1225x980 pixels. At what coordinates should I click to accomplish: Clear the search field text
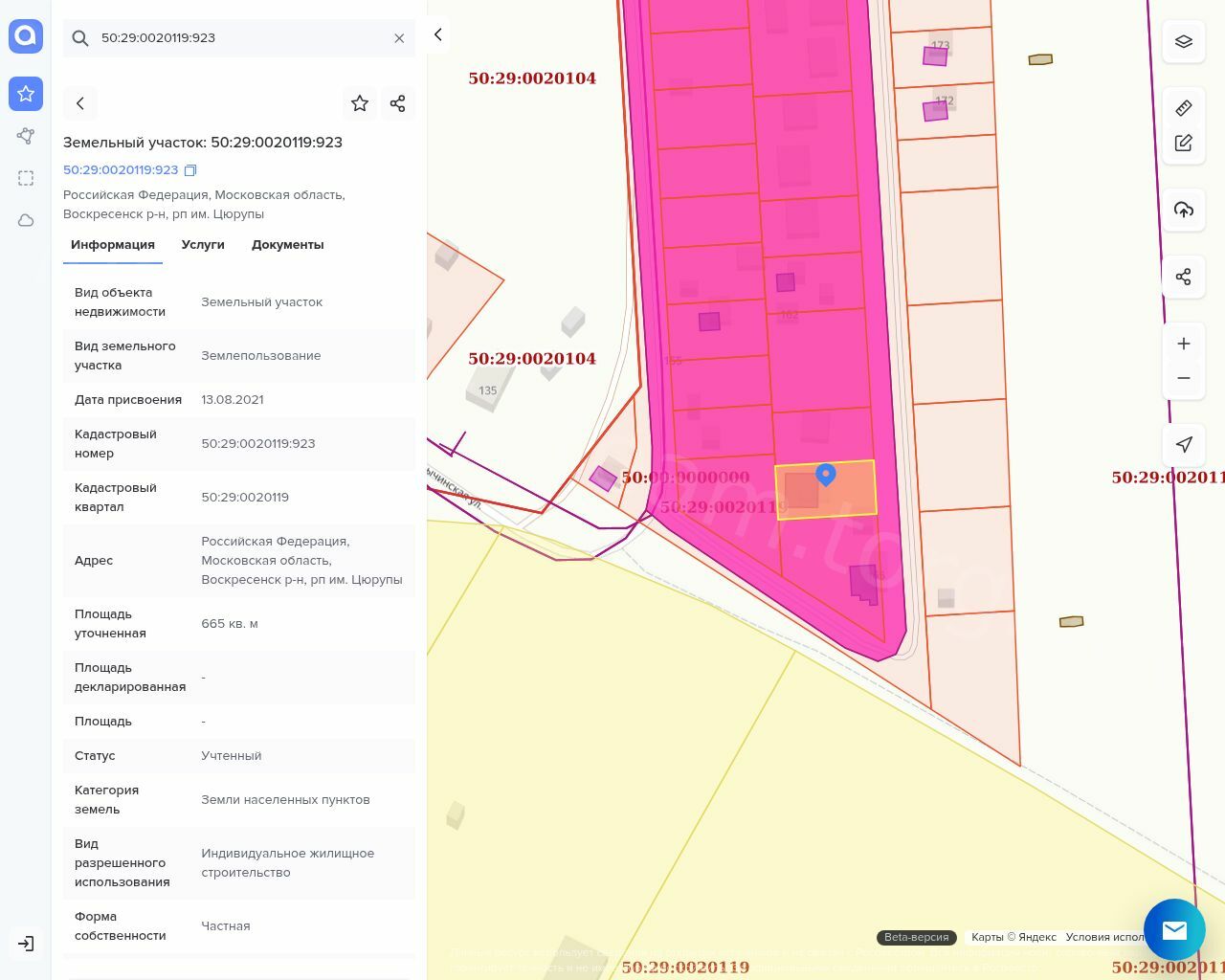coord(399,38)
